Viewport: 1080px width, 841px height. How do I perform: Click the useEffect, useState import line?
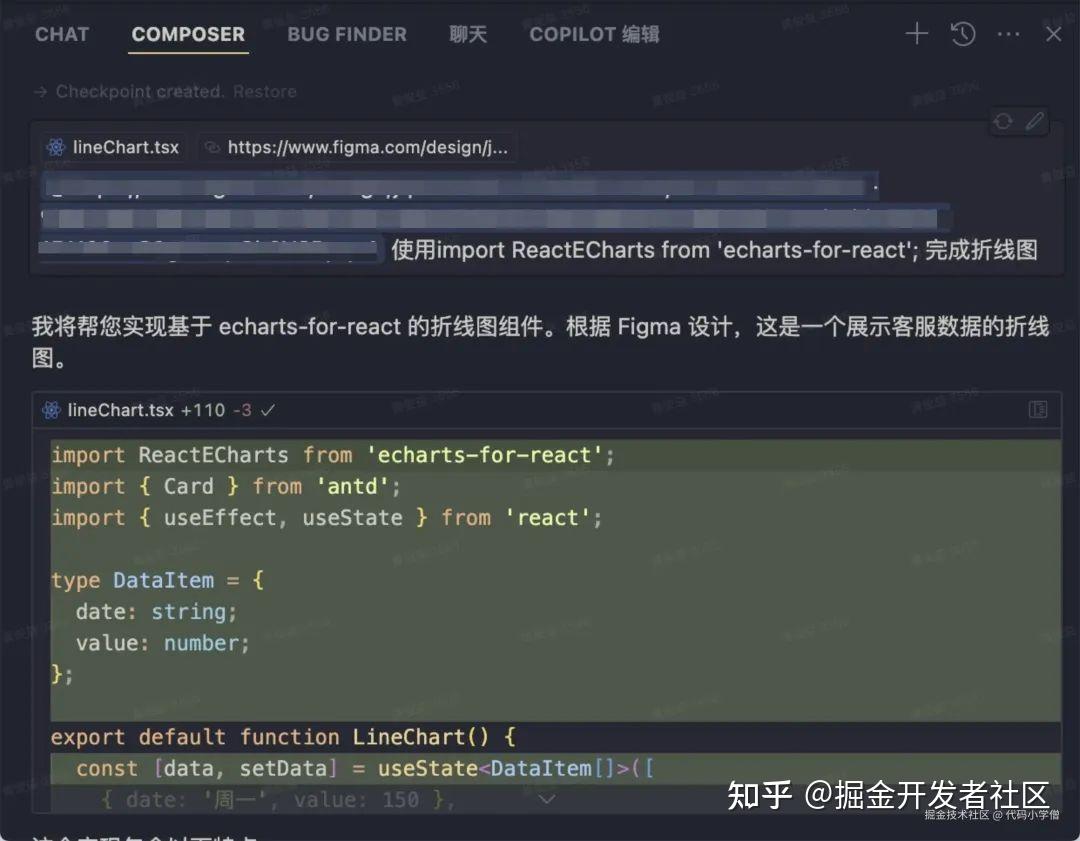coord(326,518)
